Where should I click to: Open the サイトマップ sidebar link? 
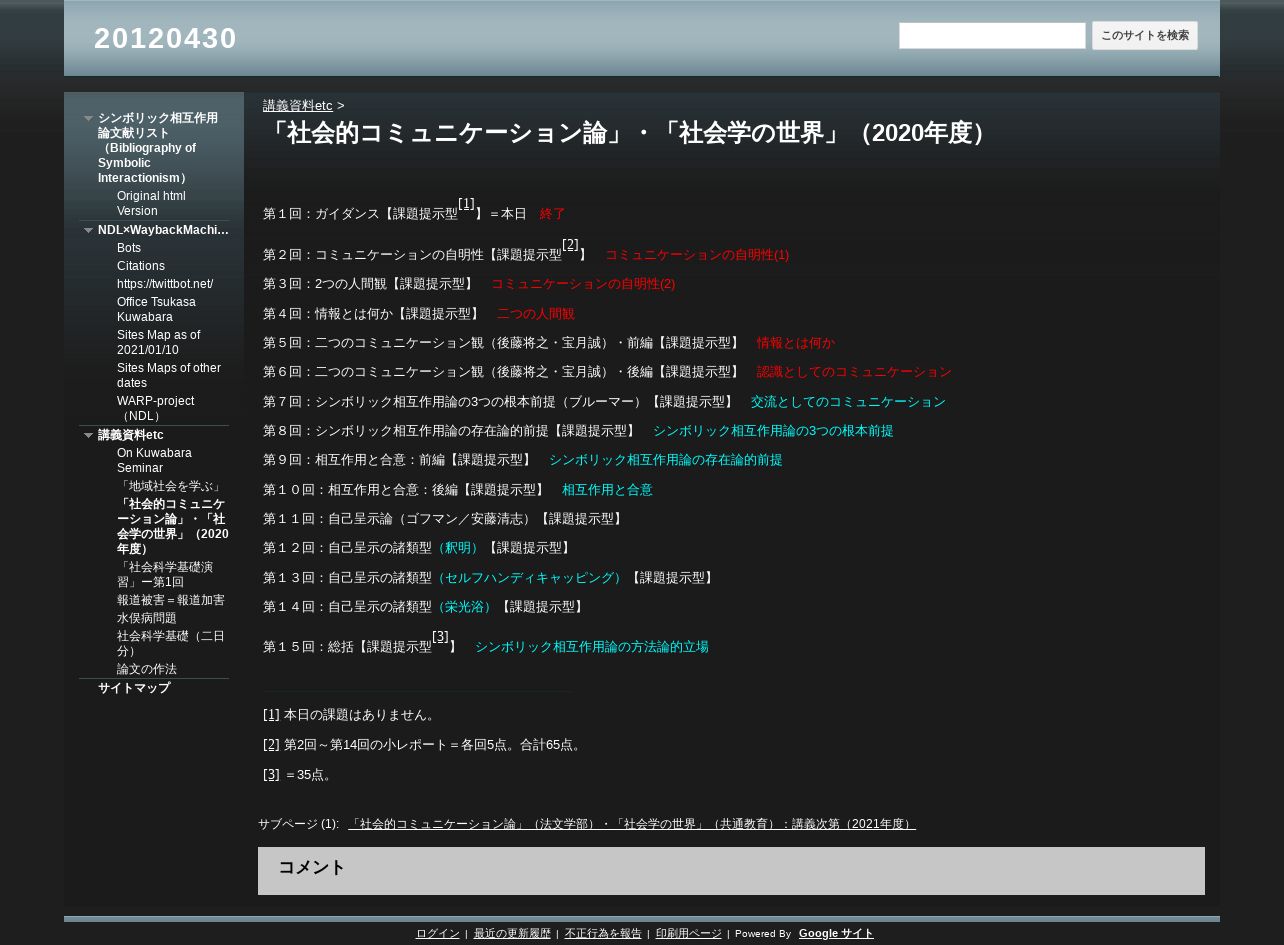point(134,688)
